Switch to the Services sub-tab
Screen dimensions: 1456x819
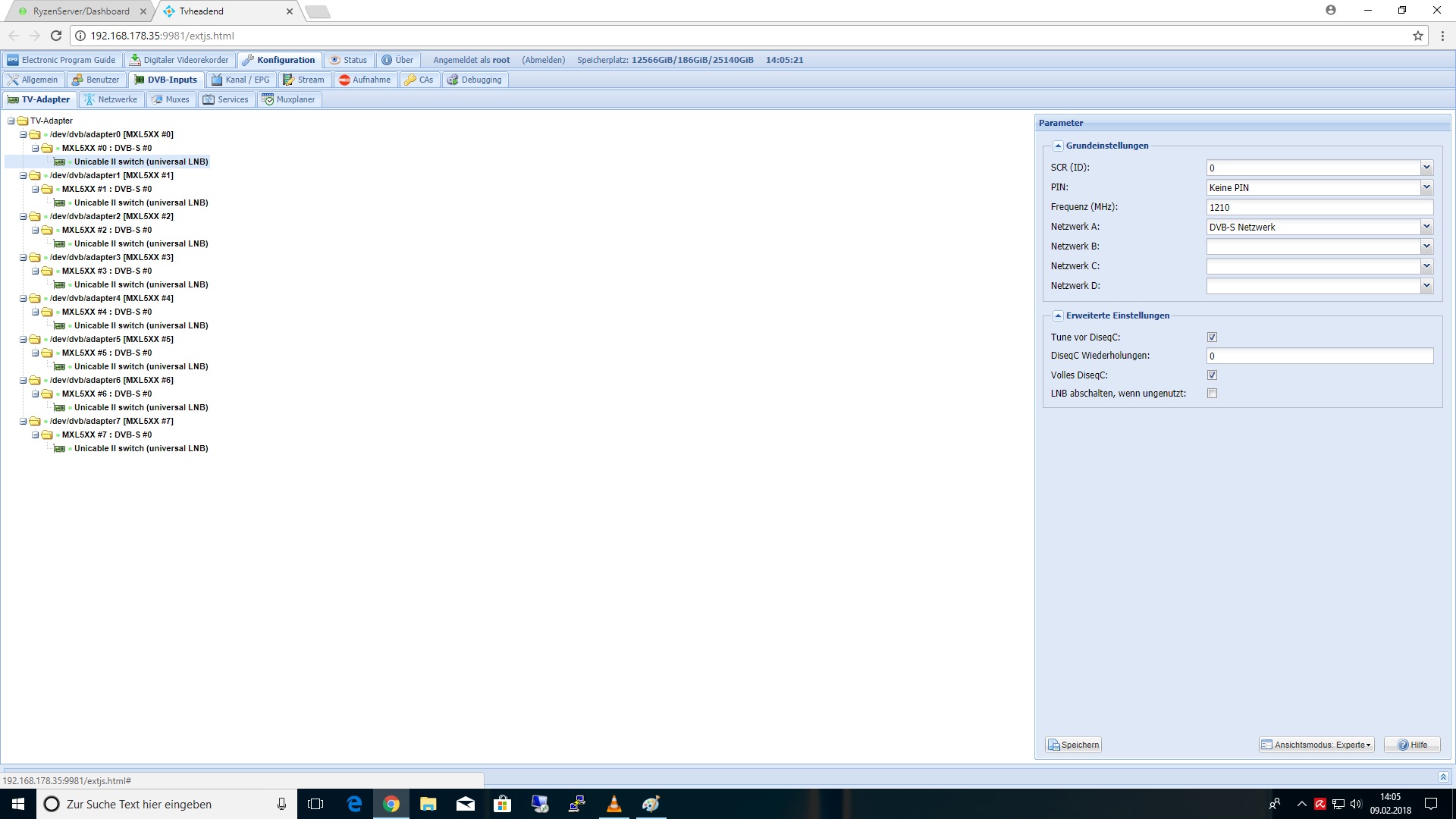coord(226,99)
